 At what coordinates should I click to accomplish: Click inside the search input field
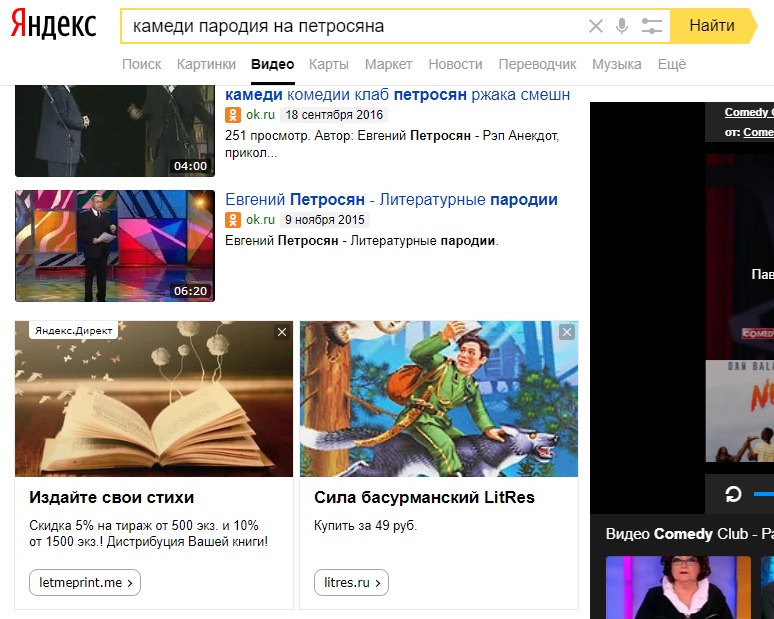pos(350,26)
